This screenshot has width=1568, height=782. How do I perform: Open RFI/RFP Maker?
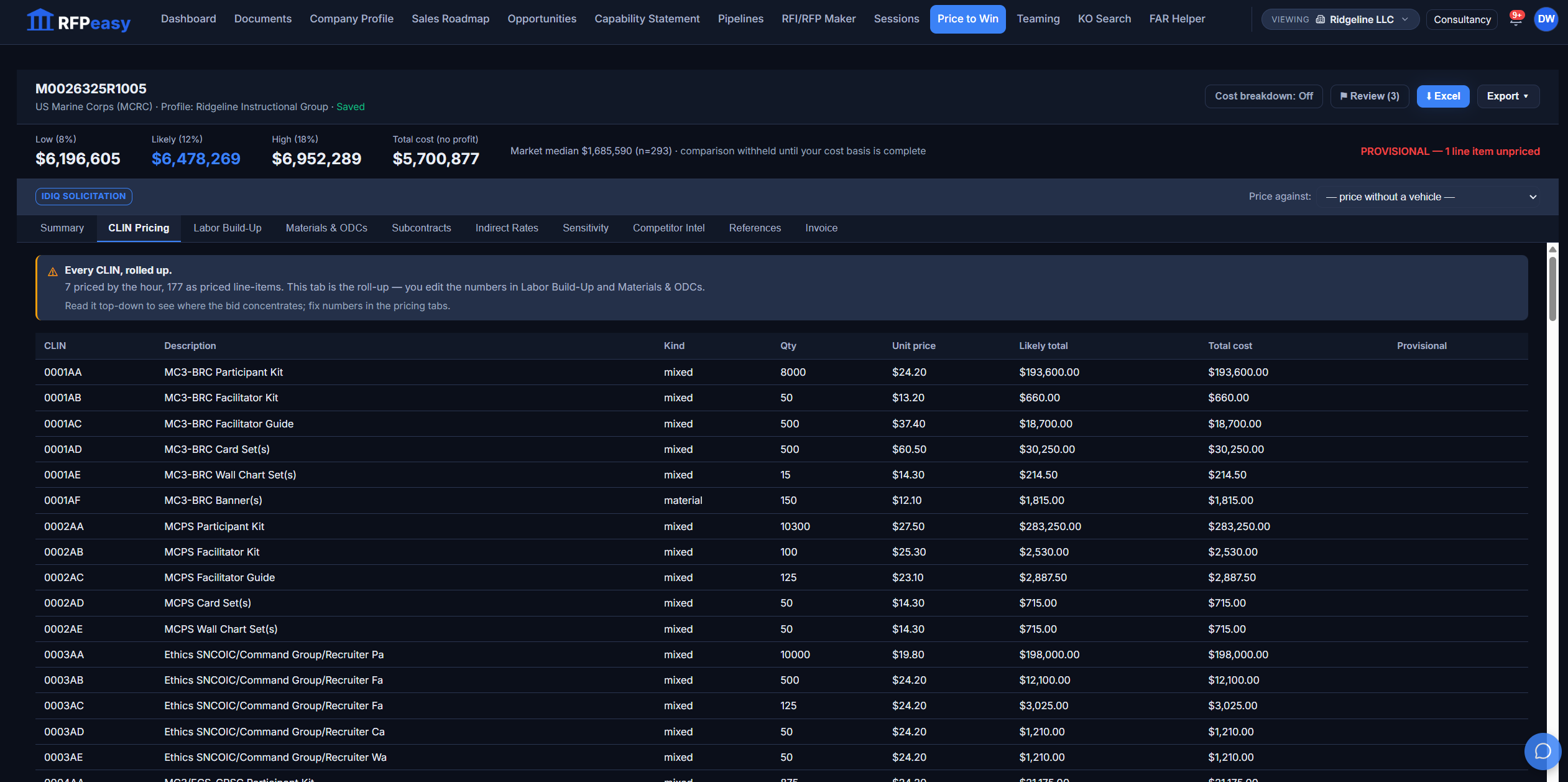pyautogui.click(x=818, y=19)
